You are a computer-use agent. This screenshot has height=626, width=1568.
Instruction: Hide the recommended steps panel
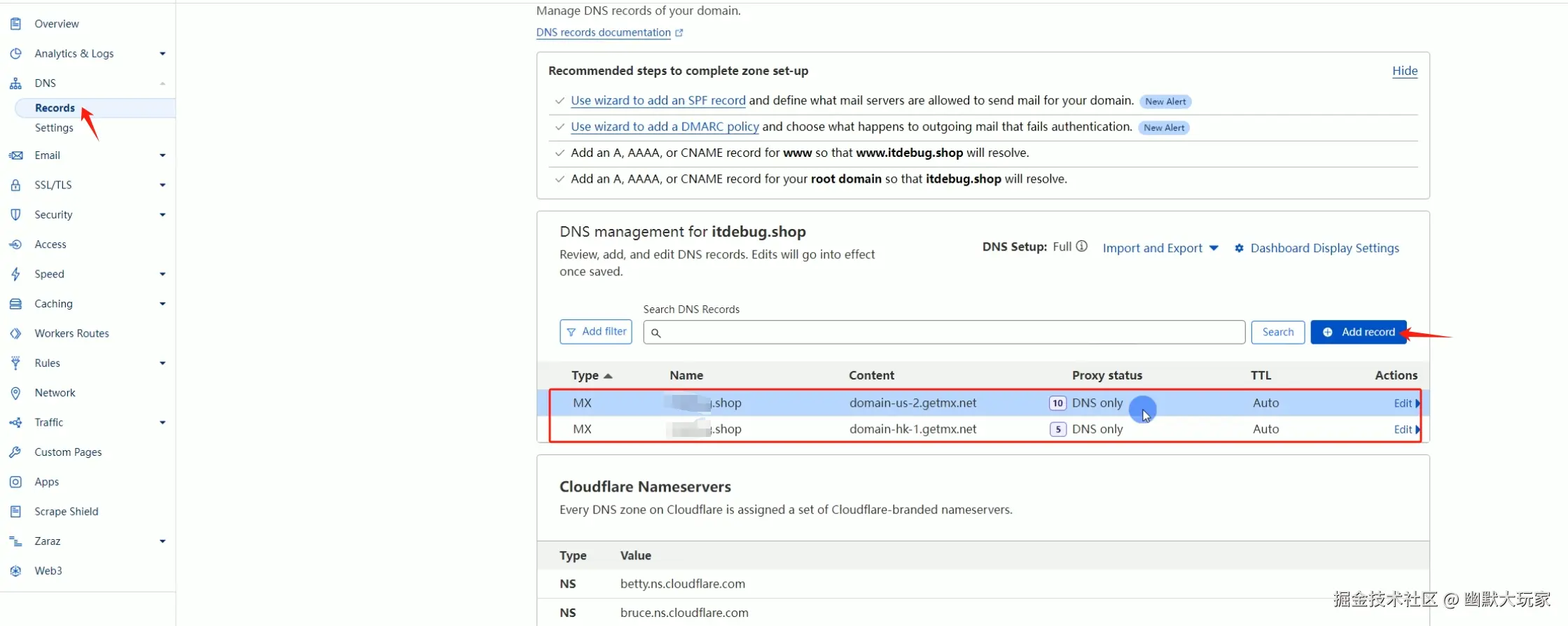(x=1404, y=71)
